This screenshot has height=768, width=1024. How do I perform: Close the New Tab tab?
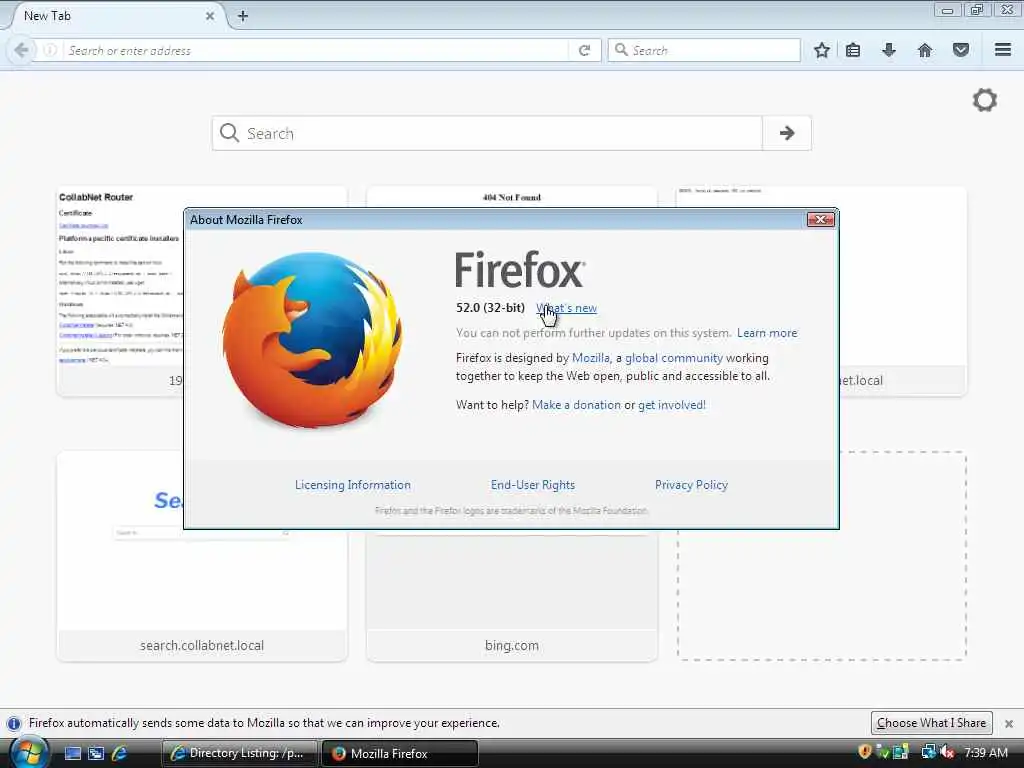tap(210, 16)
